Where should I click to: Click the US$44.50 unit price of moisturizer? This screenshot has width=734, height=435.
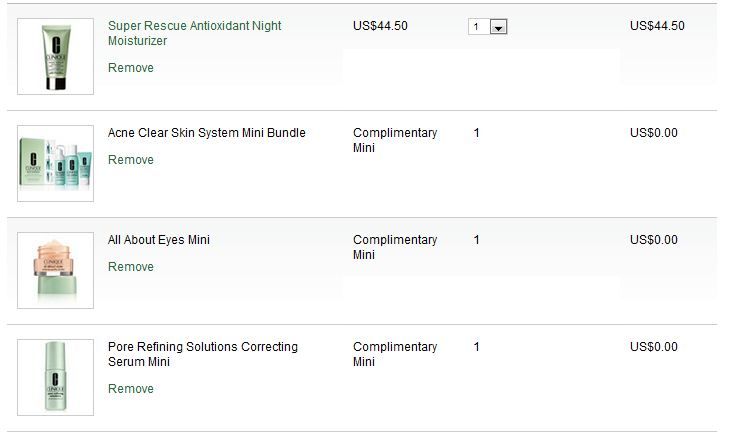pos(380,26)
